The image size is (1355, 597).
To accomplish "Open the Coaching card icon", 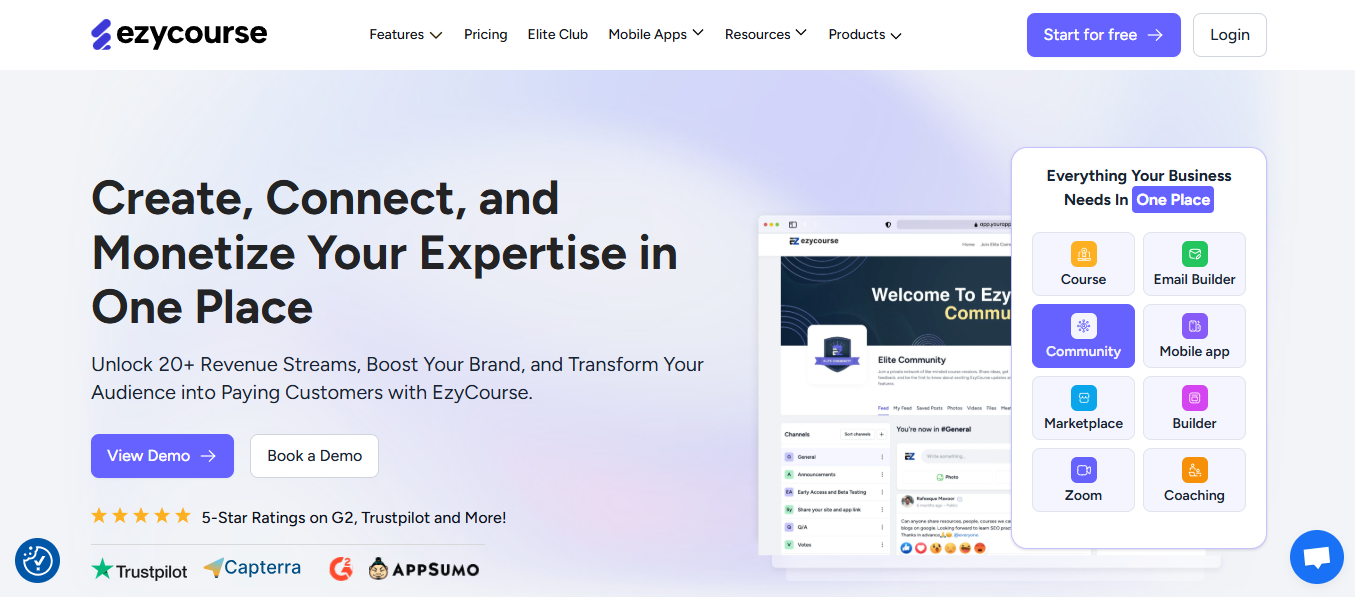I will tap(1194, 470).
